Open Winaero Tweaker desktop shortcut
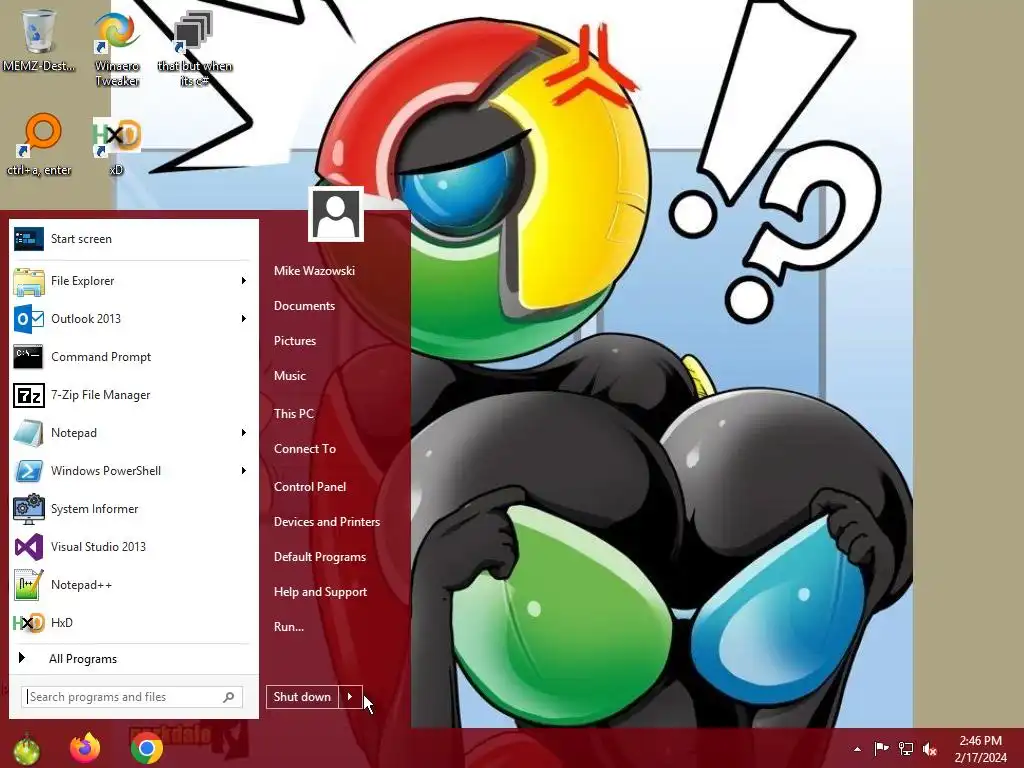The image size is (1024, 768). click(x=117, y=49)
